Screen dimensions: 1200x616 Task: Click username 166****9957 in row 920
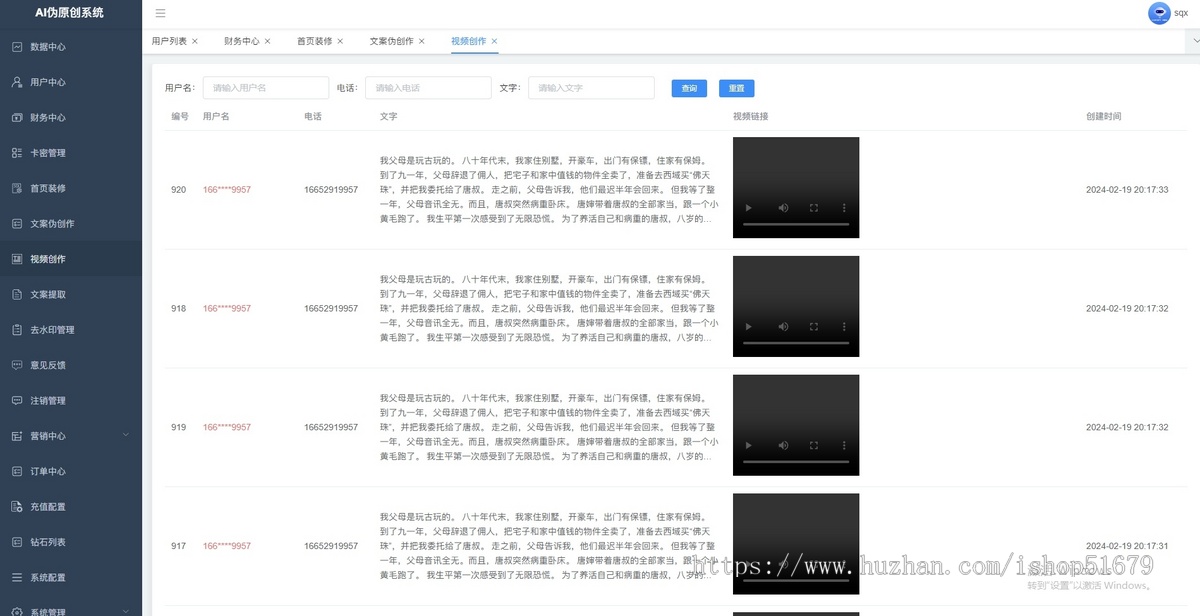[227, 189]
